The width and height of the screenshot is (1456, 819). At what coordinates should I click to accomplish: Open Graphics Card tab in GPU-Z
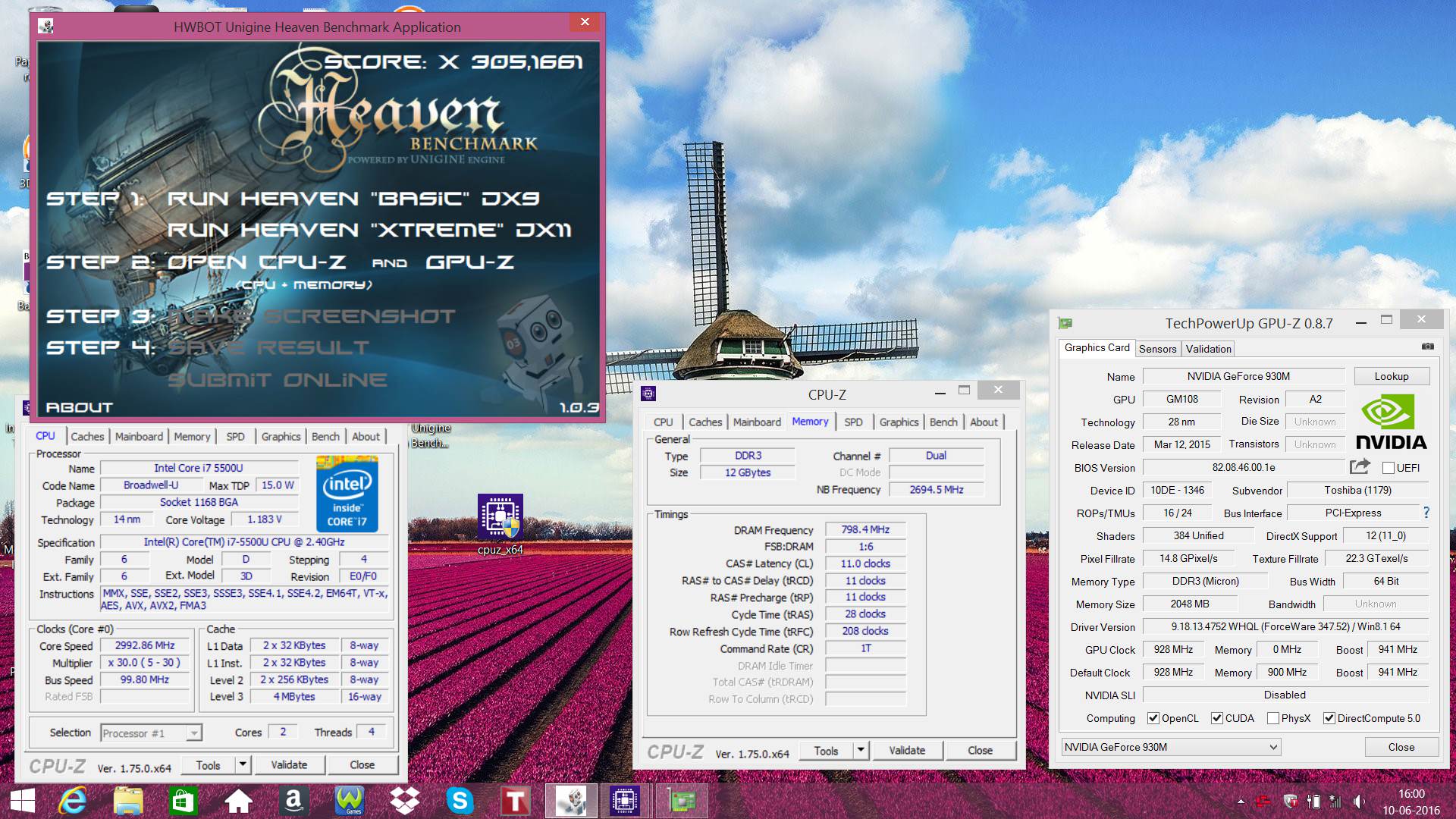click(1097, 347)
